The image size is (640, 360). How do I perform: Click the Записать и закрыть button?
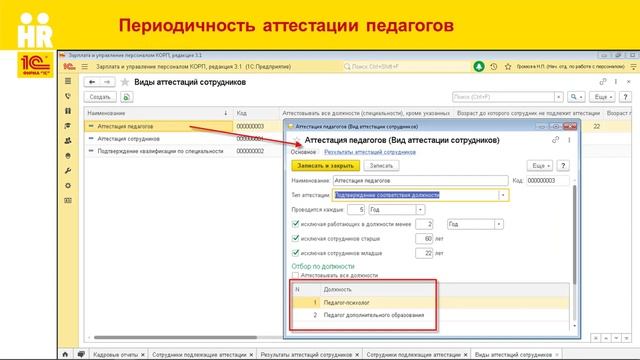click(x=325, y=166)
